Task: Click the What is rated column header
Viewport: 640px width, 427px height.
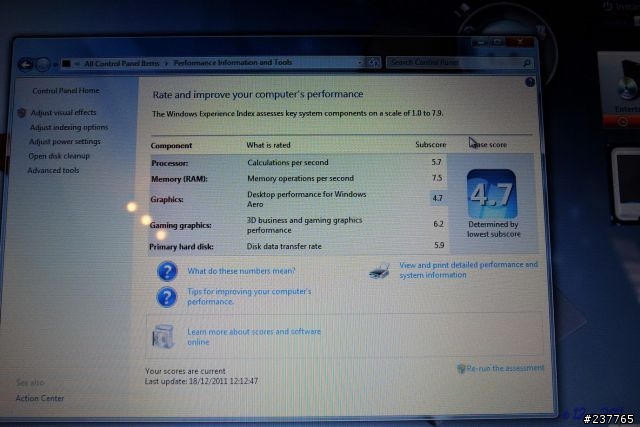Action: [268, 145]
